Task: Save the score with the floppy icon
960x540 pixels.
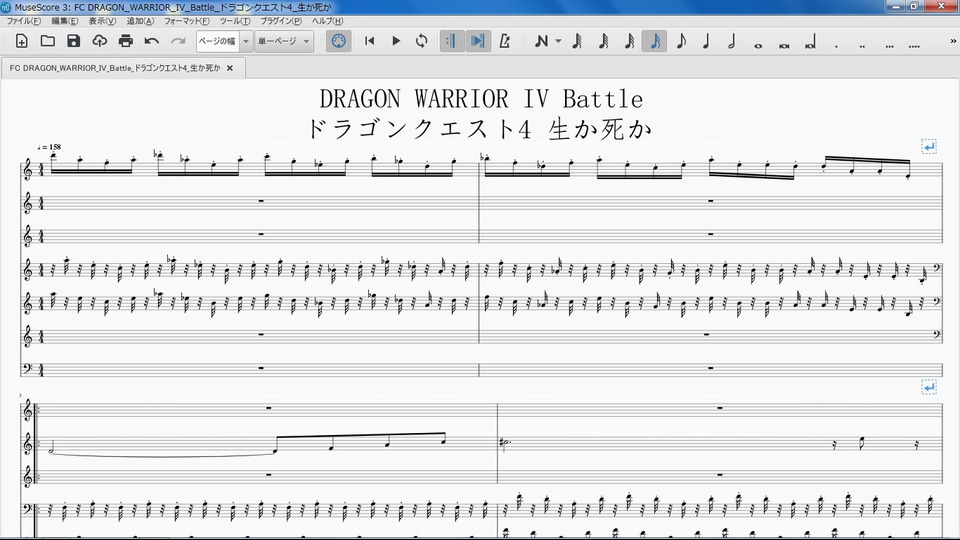Action: click(73, 41)
